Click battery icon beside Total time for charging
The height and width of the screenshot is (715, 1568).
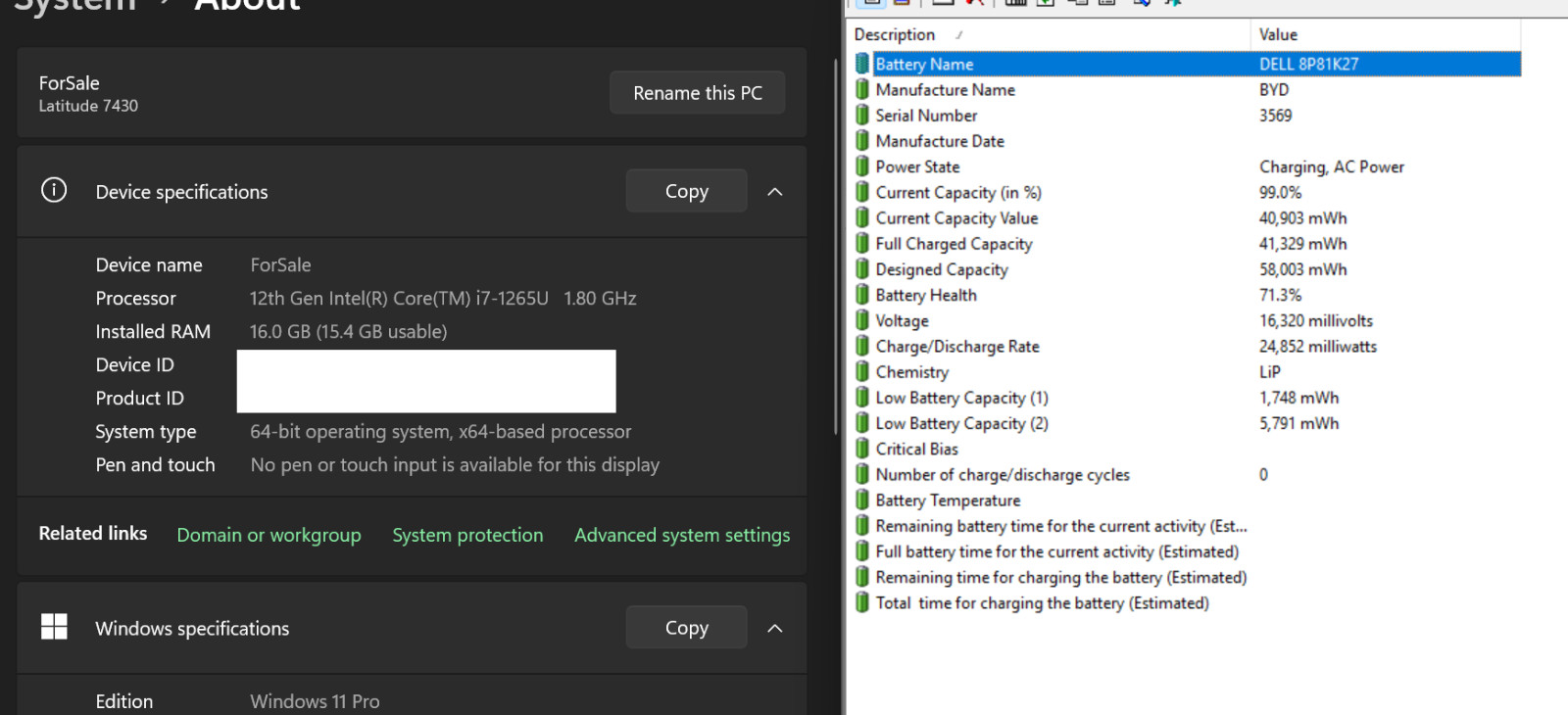pos(862,602)
